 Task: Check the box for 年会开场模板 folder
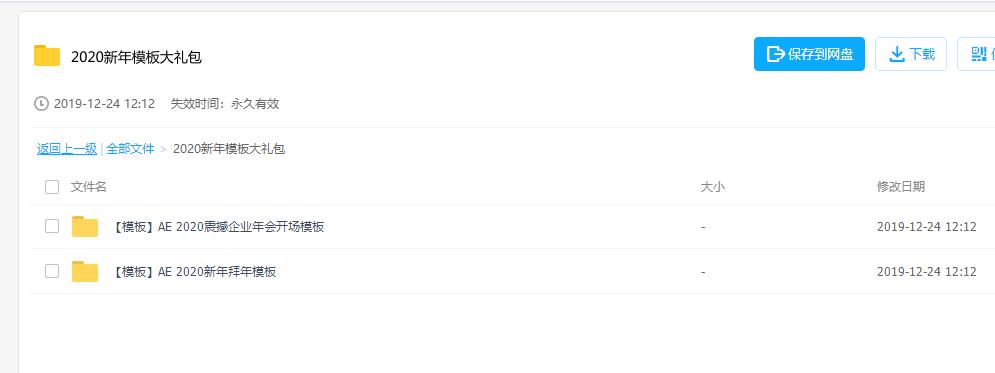[x=52, y=226]
